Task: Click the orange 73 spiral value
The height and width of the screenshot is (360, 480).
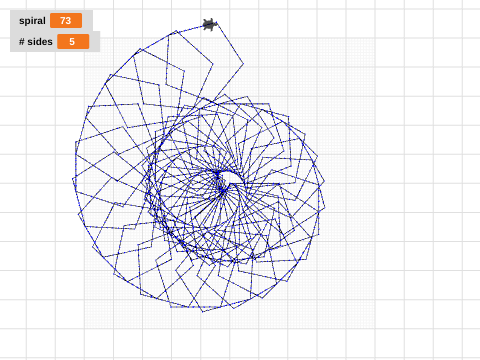Action: 66,21
